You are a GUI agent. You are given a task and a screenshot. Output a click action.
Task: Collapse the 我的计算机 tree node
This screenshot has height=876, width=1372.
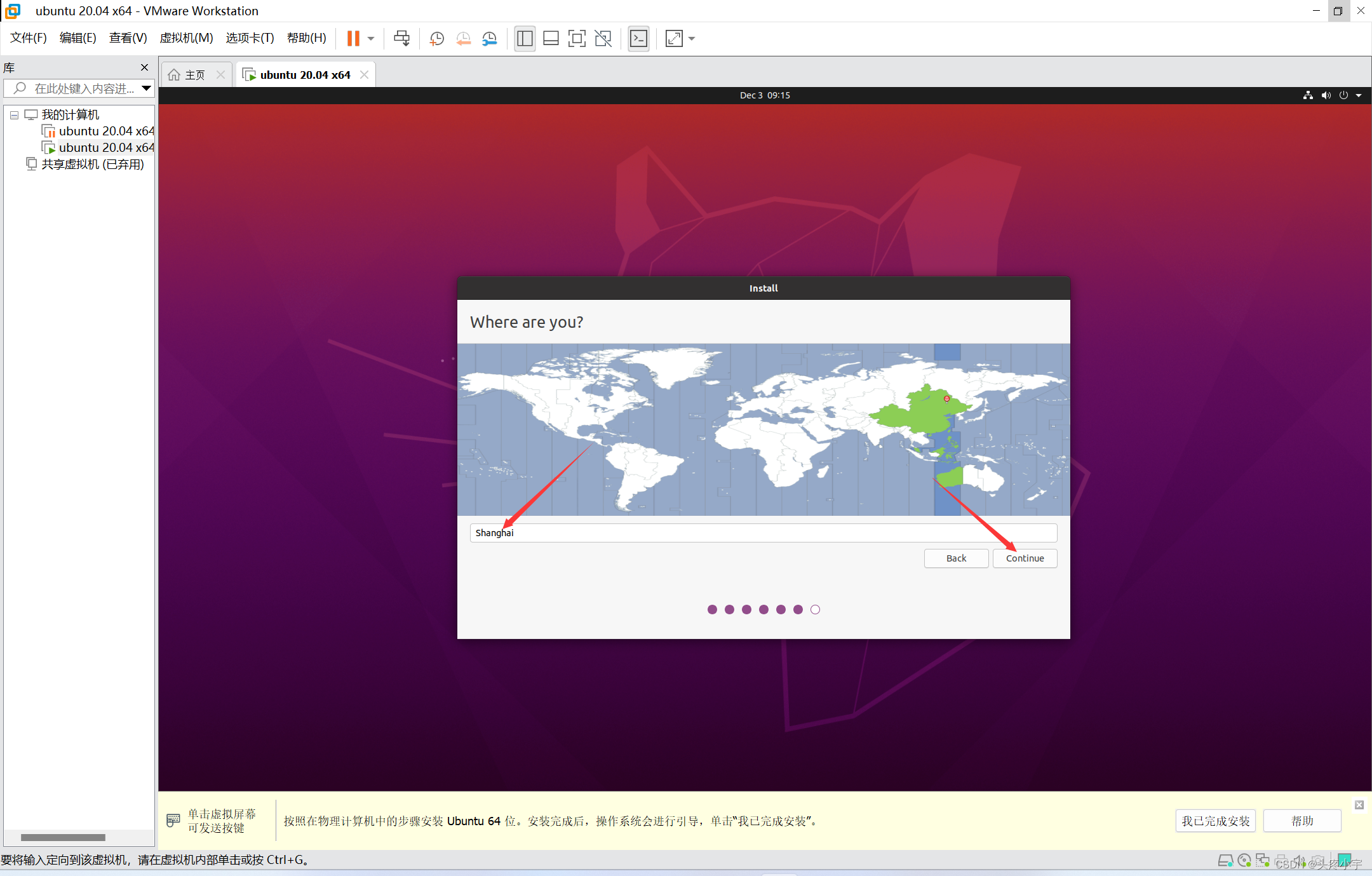(x=14, y=115)
